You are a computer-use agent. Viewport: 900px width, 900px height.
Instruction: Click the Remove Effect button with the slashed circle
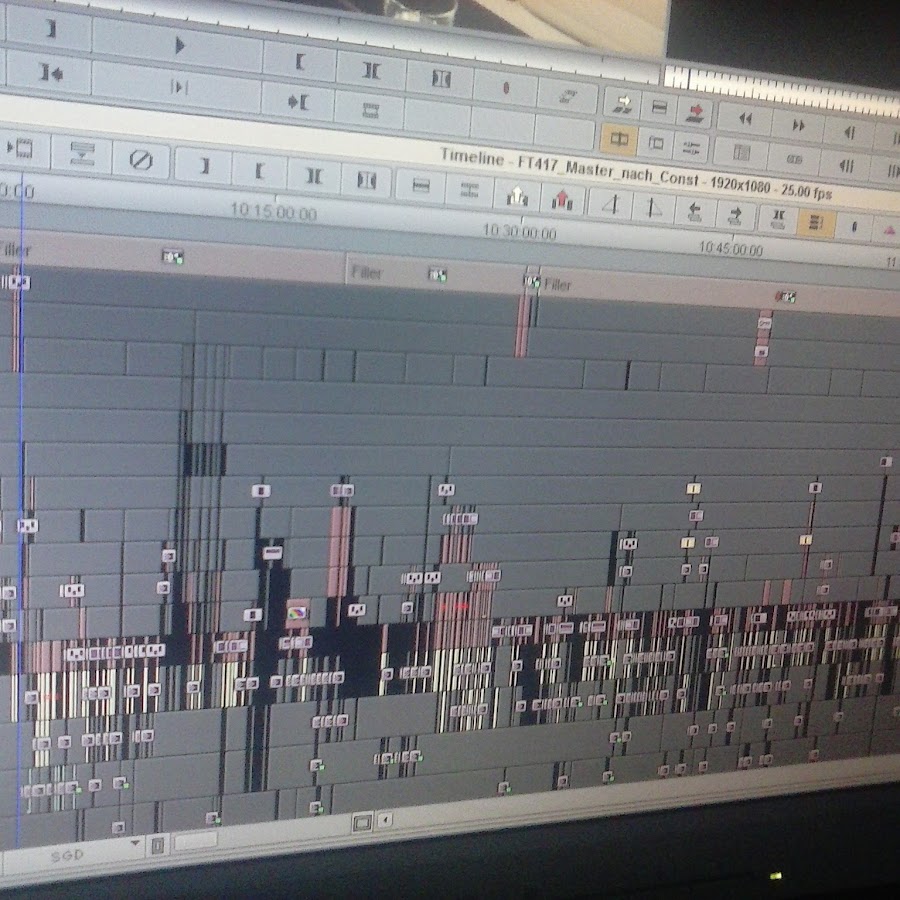(x=141, y=160)
